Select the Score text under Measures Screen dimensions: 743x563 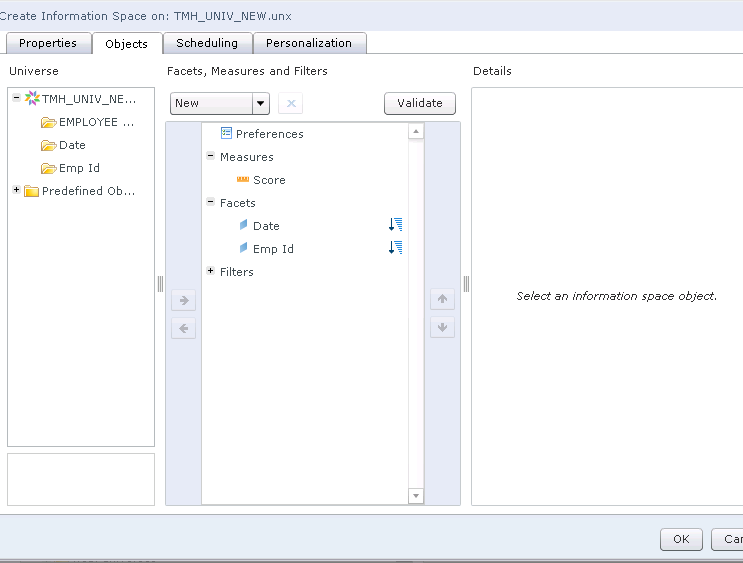(x=270, y=180)
